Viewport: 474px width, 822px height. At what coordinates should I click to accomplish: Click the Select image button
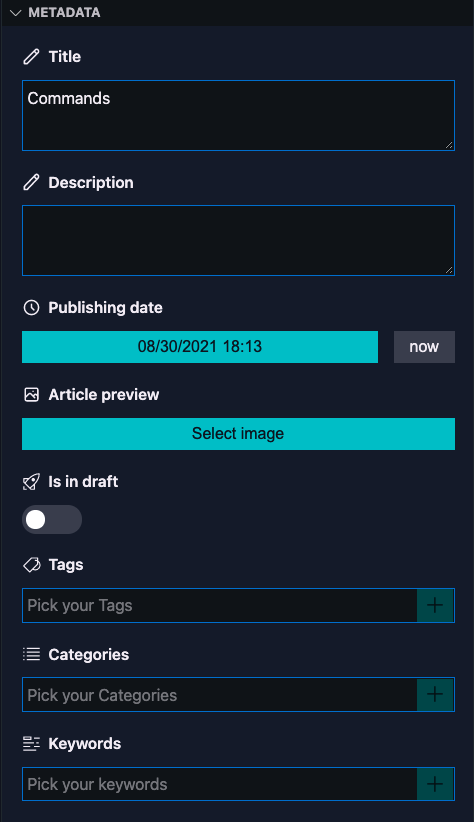(238, 434)
